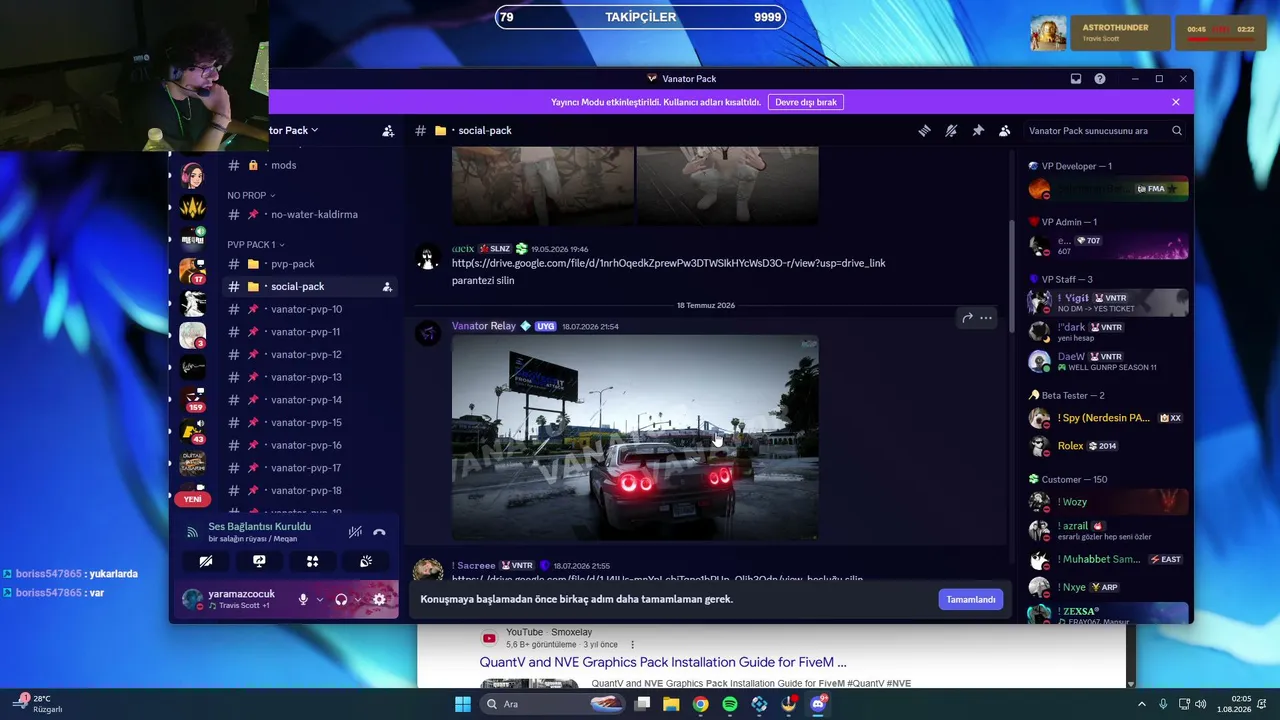Open more options beside YouTube search result
The height and width of the screenshot is (720, 1280).
632,644
